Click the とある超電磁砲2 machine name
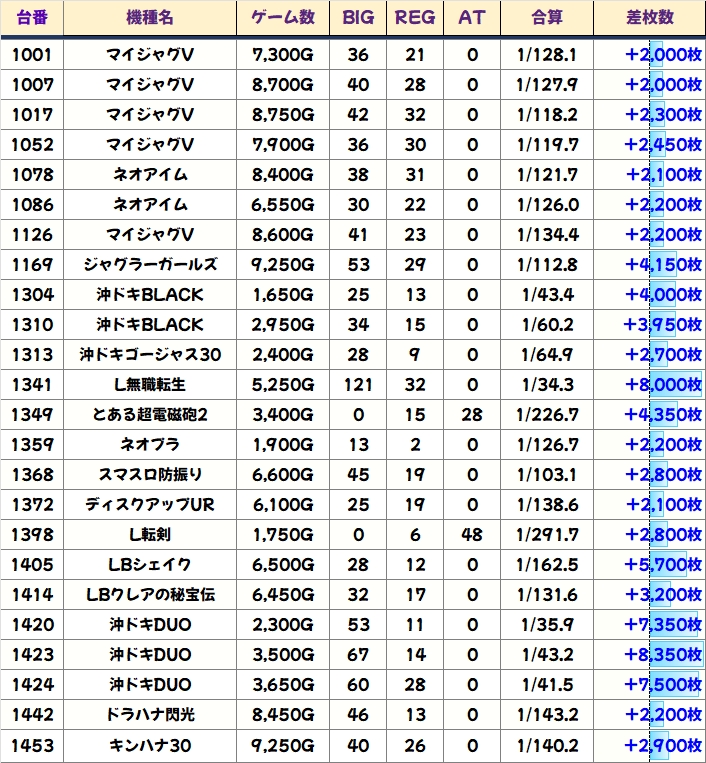 coord(149,415)
